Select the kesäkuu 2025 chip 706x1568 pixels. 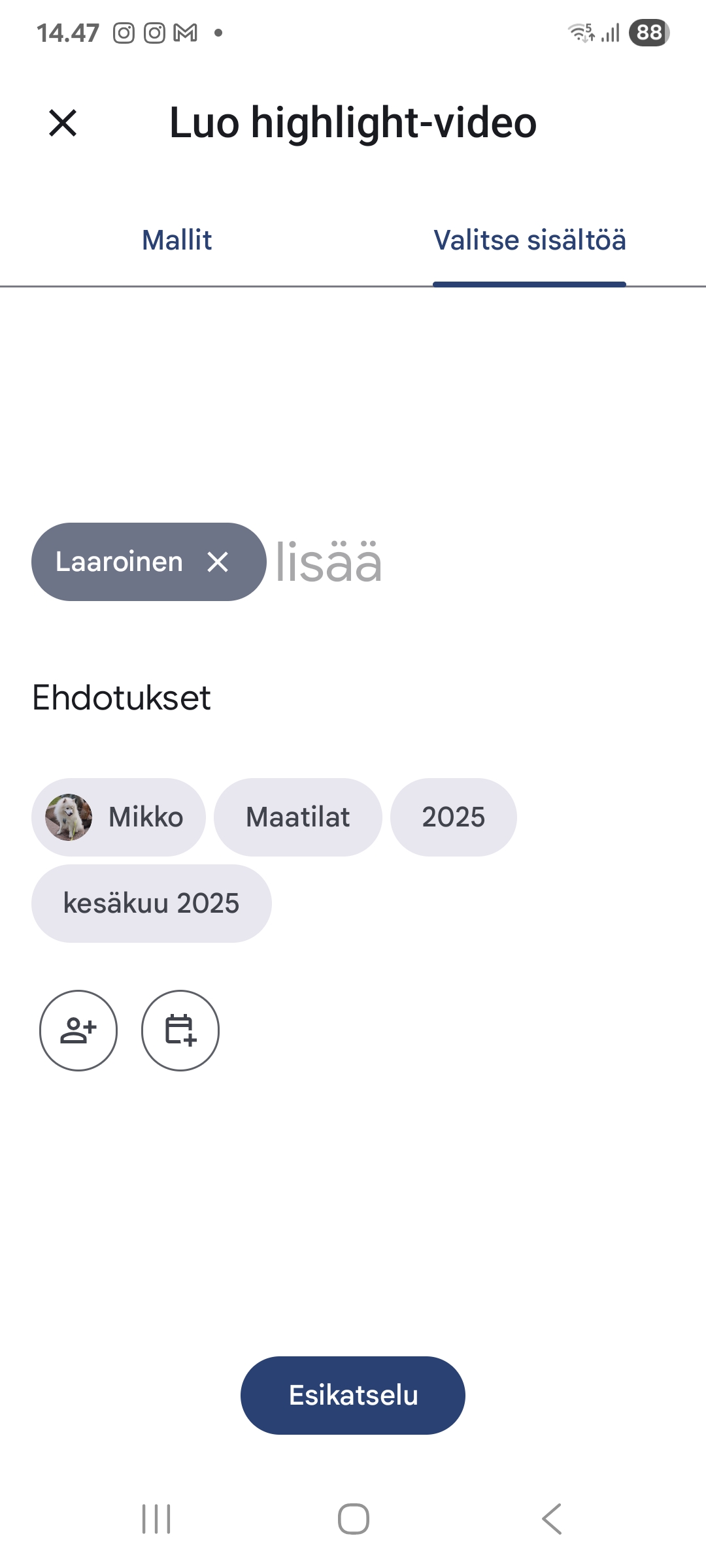tap(151, 903)
